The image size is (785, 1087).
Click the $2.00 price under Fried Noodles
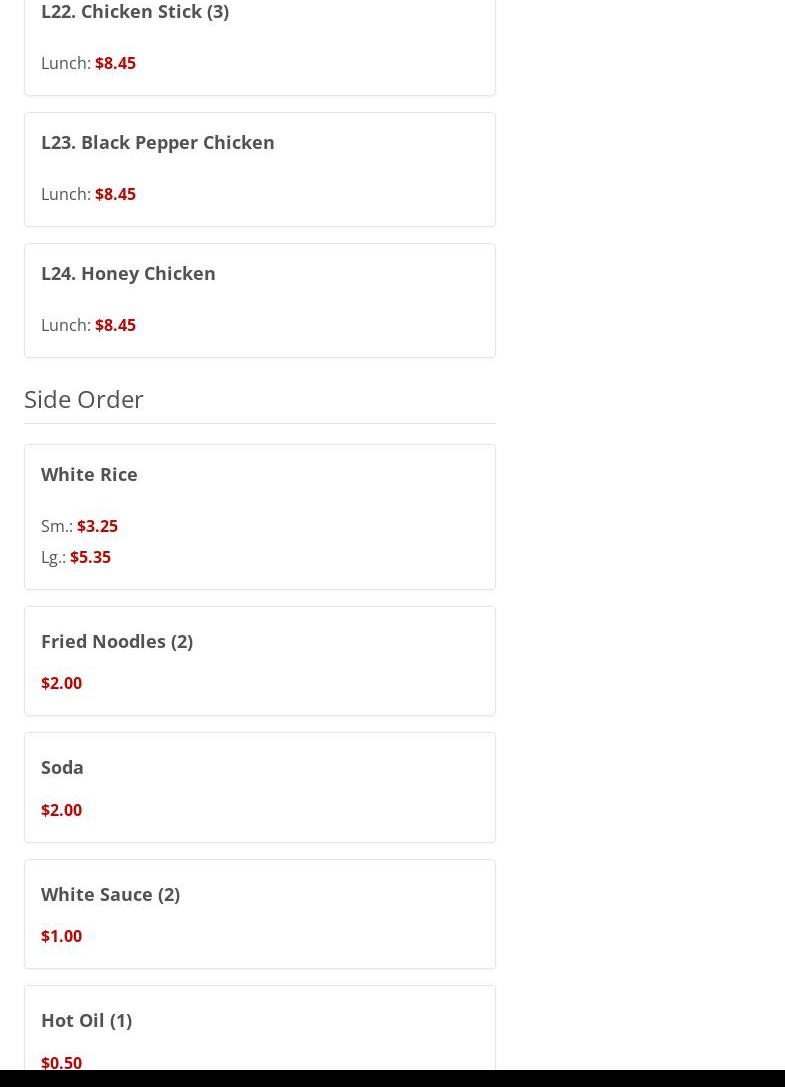tap(61, 683)
